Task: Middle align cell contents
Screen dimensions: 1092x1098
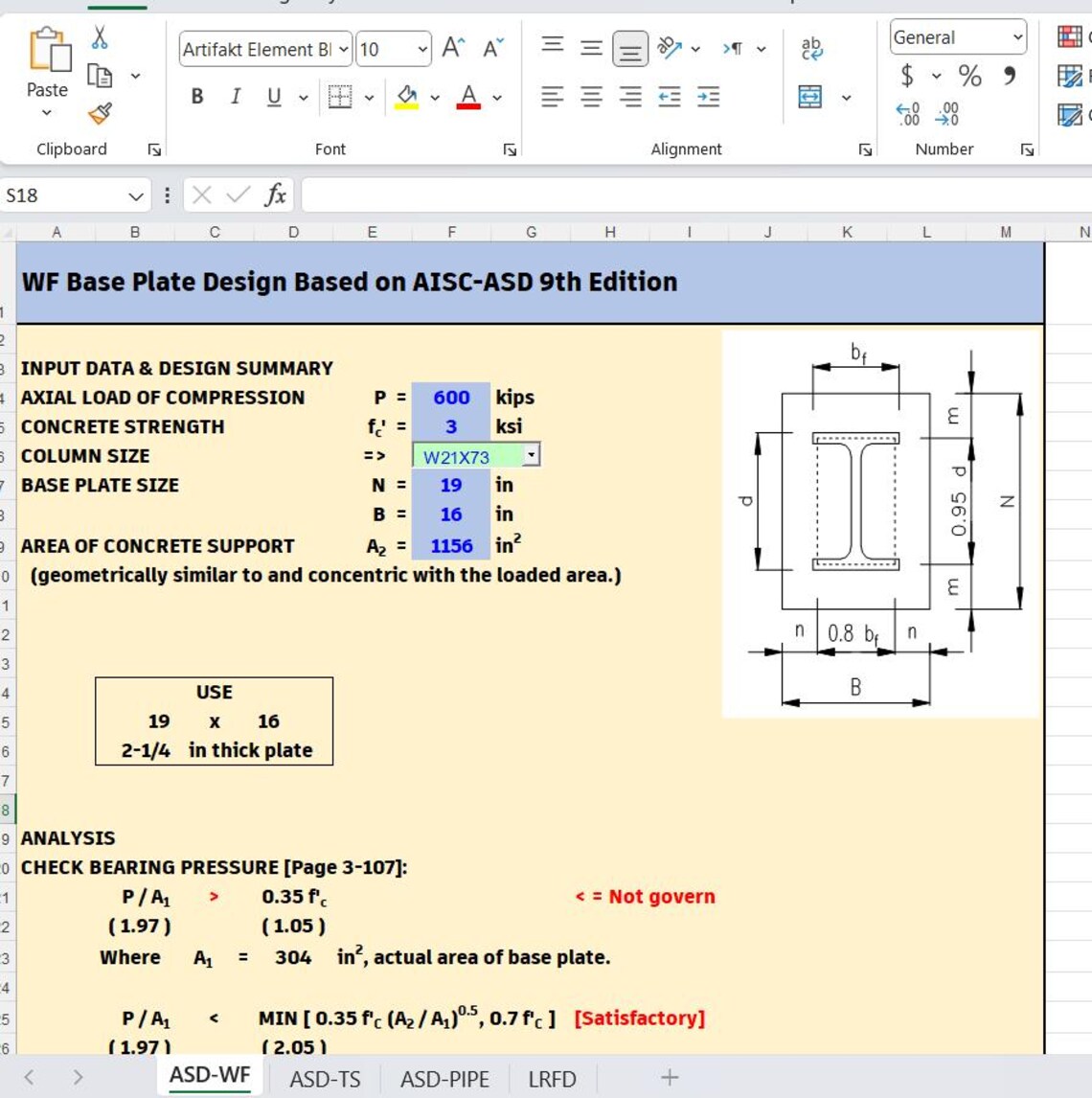Action: (x=592, y=48)
